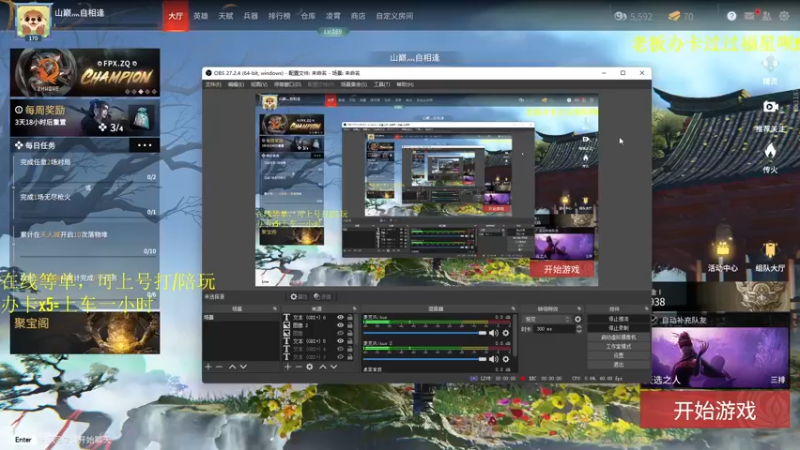Open source properties gear in sources toolbar
This screenshot has height=450, width=800.
pos(310,367)
